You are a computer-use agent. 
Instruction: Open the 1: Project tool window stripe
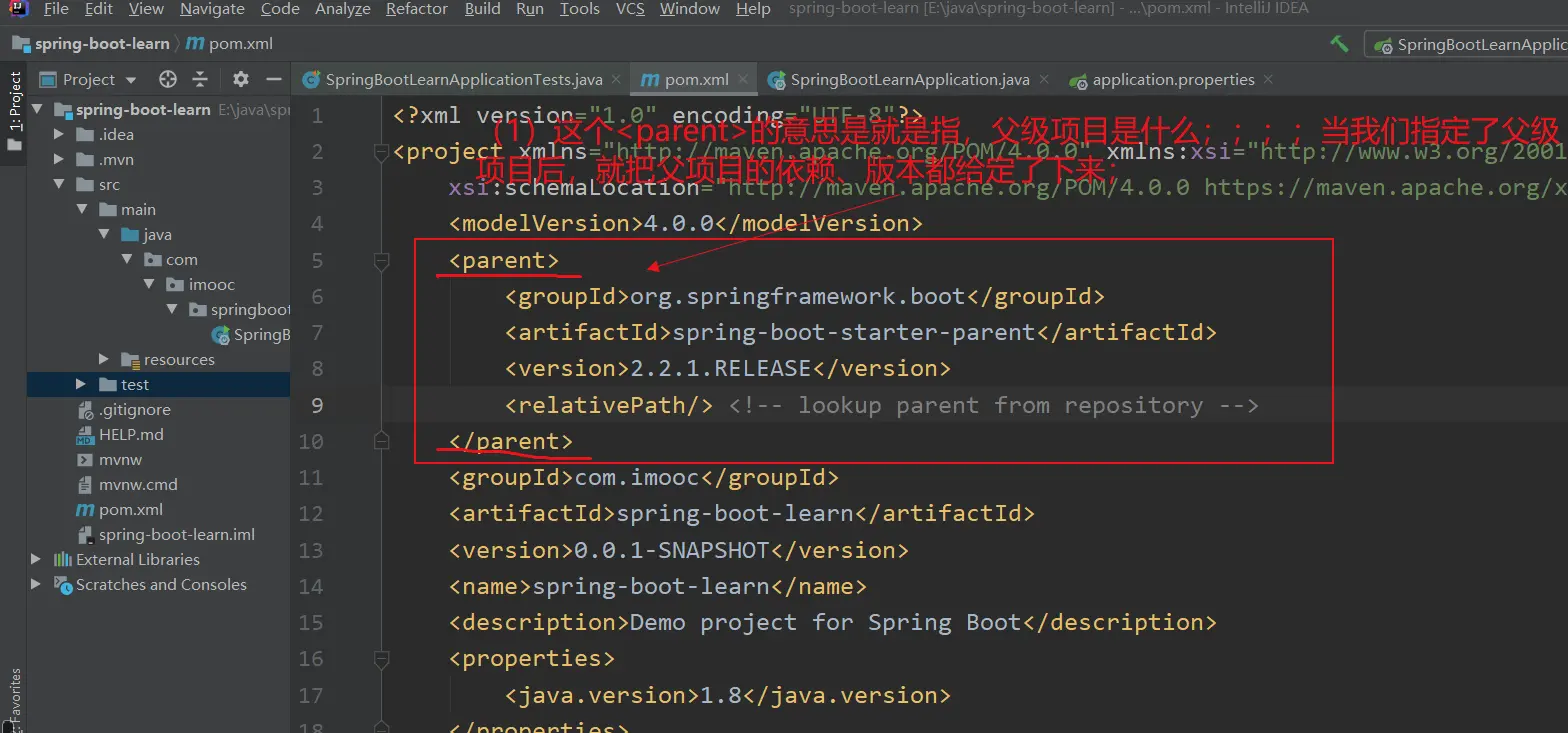click(14, 103)
